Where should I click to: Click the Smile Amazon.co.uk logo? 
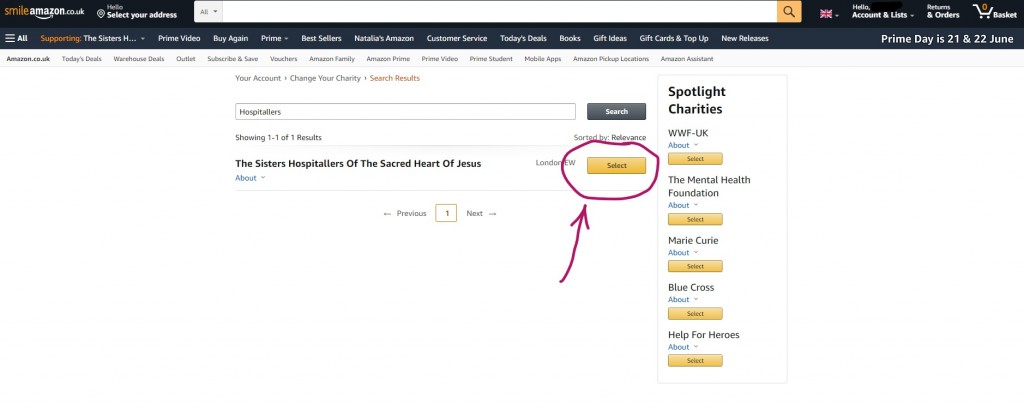[x=44, y=11]
